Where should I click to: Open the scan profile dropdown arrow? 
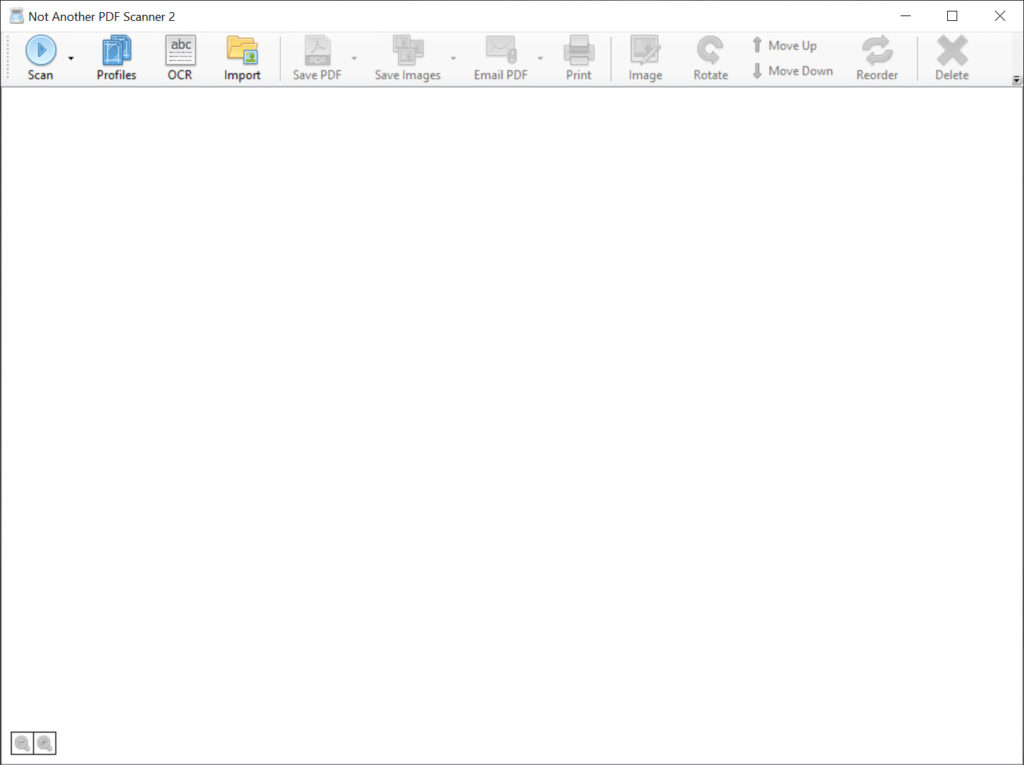pos(71,59)
